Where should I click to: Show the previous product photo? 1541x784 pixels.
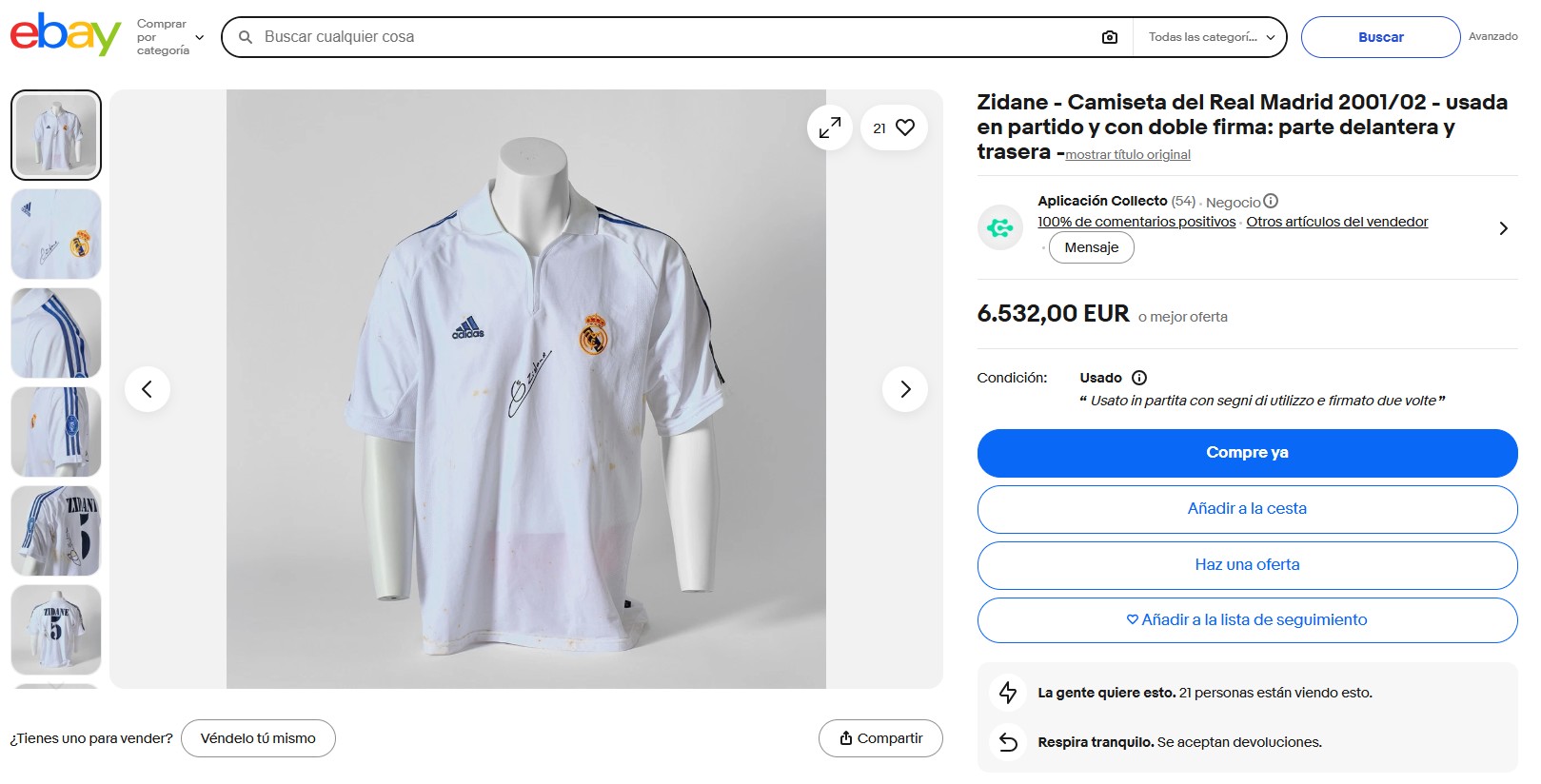[148, 389]
